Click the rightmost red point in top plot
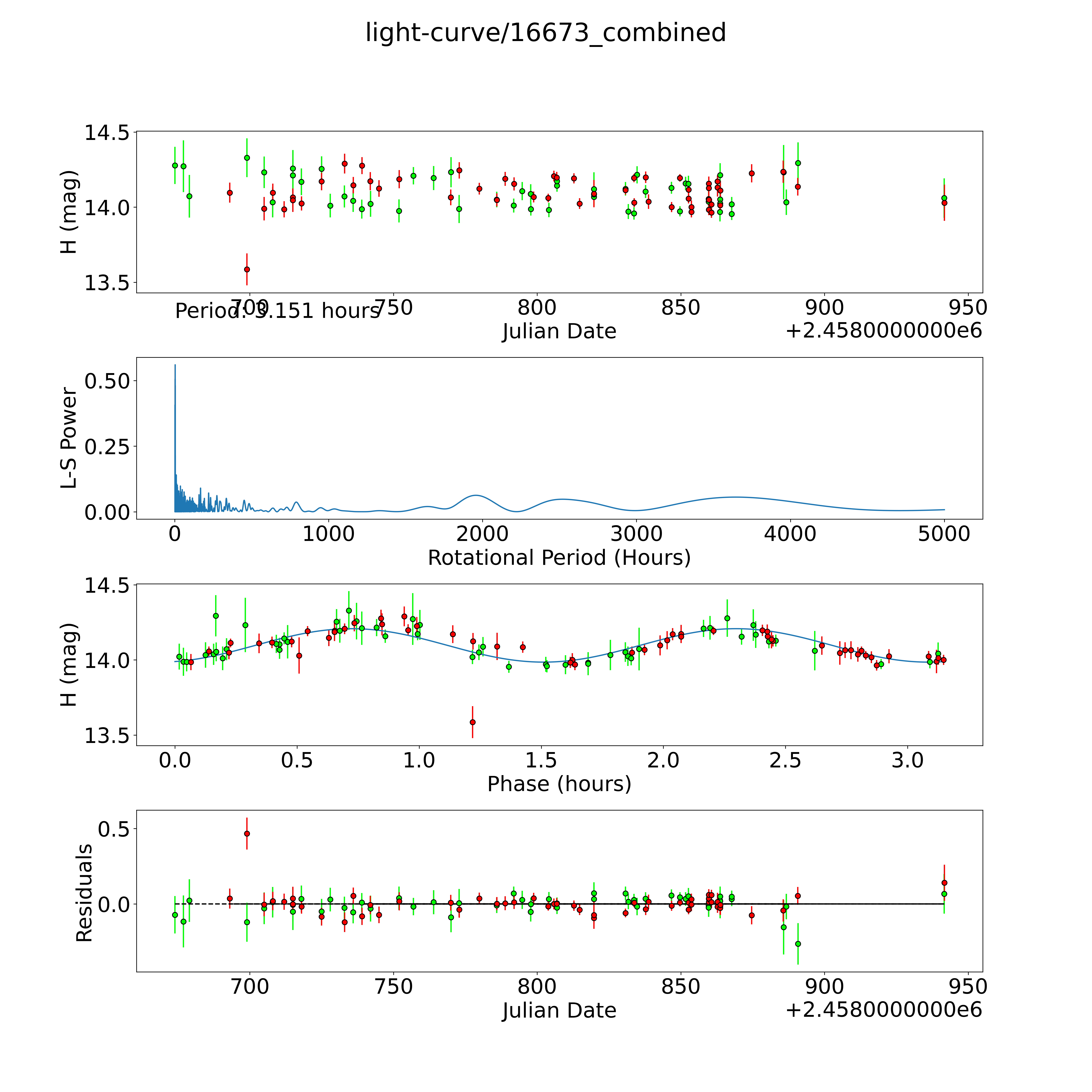Image resolution: width=1092 pixels, height=1092 pixels. point(944,203)
